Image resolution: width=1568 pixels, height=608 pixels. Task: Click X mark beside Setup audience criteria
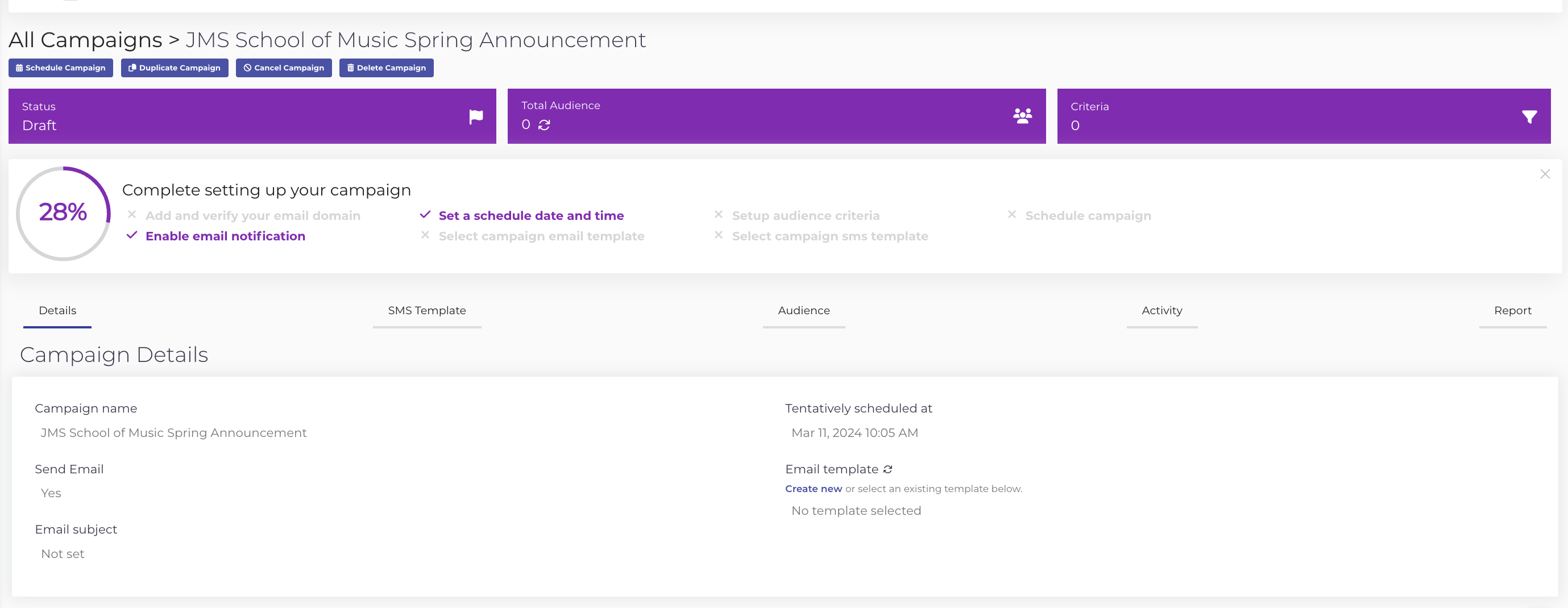tap(718, 214)
